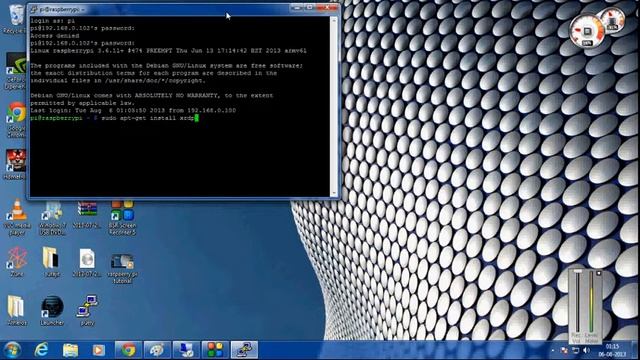
Task: Switch to the PuTTY taskbar button
Action: pyautogui.click(x=244, y=350)
